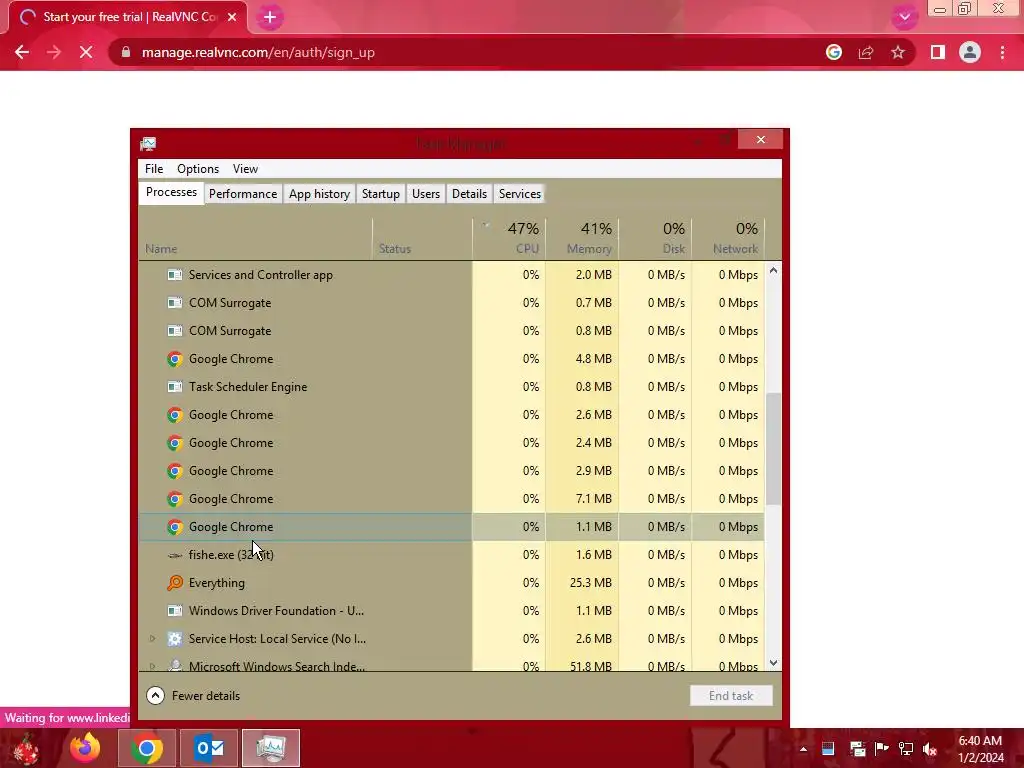Viewport: 1024px width, 768px height.
Task: Click the address bar URL
Action: (258, 52)
